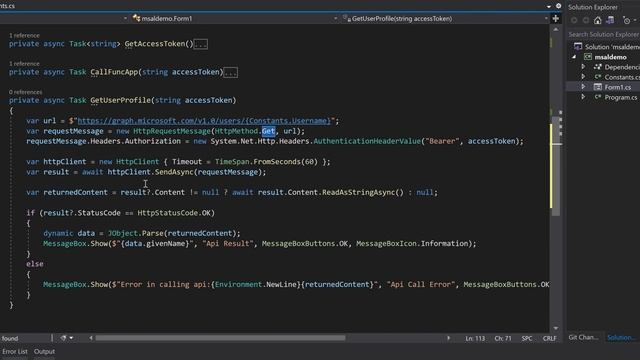The width and height of the screenshot is (640, 360).
Task: Open the open-documents list dropdown arrow
Action: click(x=549, y=6)
